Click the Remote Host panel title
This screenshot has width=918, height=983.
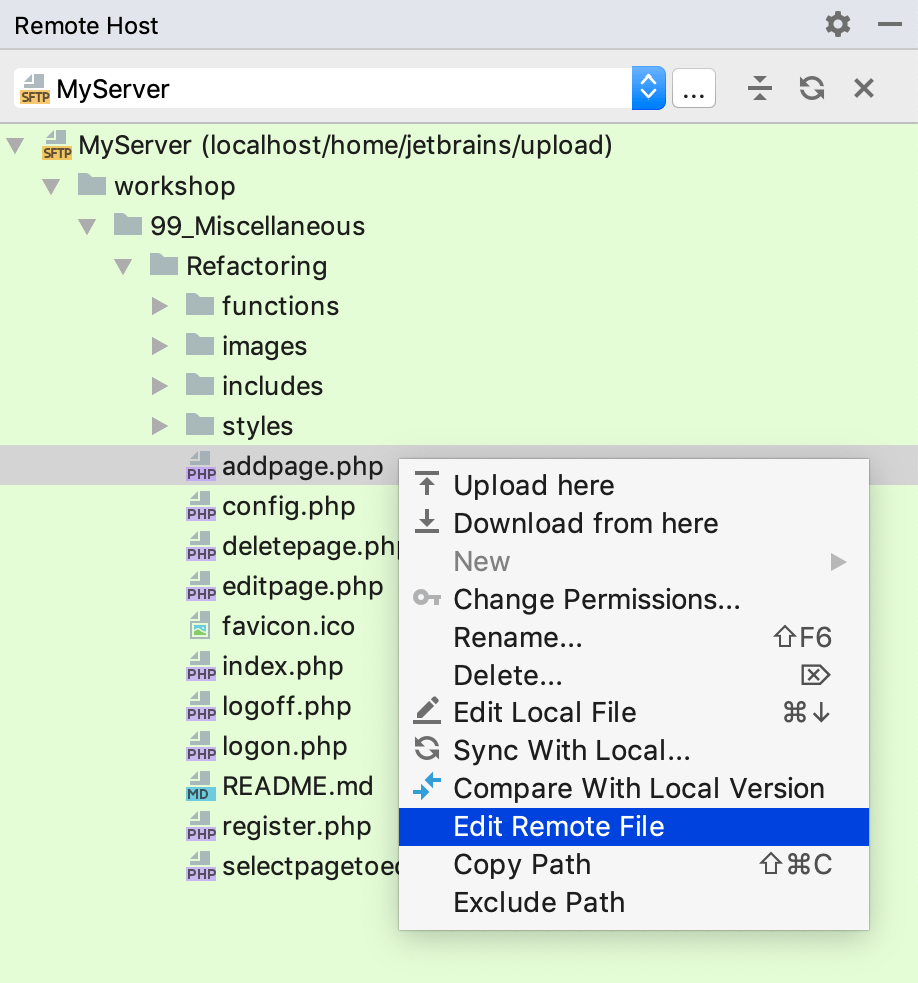click(x=87, y=26)
